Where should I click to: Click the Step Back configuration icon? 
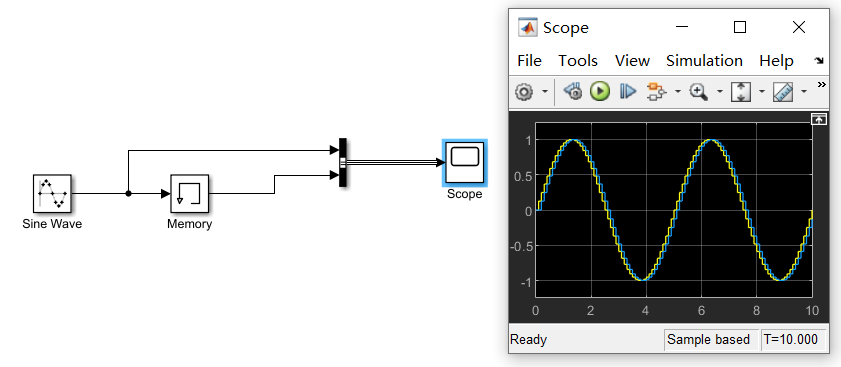573,92
